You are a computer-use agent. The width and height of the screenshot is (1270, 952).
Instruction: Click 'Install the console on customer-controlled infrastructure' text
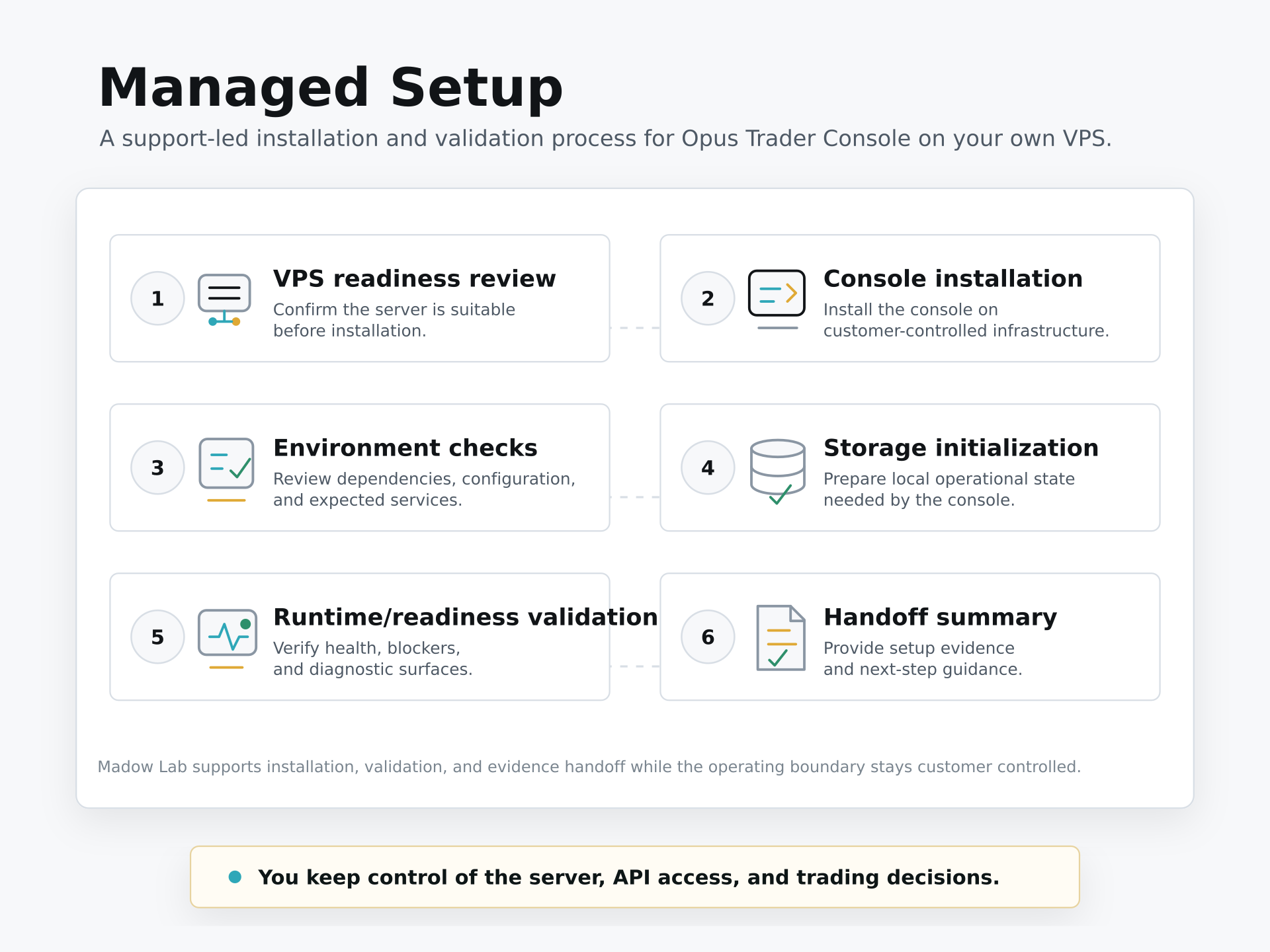[966, 320]
